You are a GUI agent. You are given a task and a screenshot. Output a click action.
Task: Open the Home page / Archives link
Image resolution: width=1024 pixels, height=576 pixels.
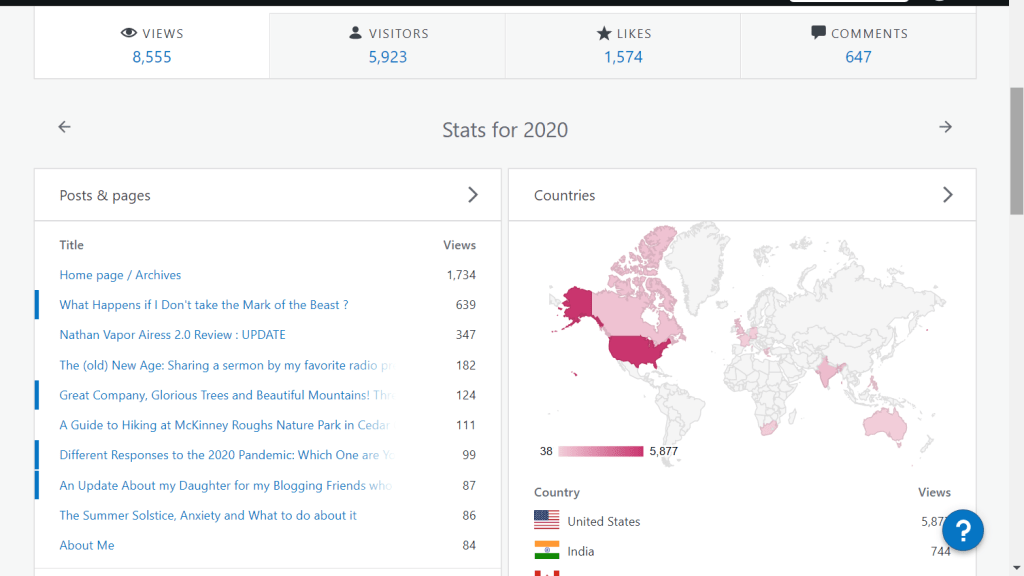[x=120, y=275]
